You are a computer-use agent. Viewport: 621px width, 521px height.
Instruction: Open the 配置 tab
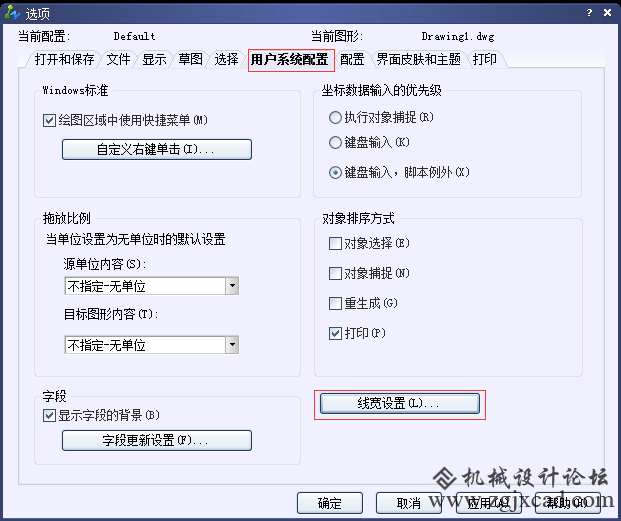tap(352, 59)
